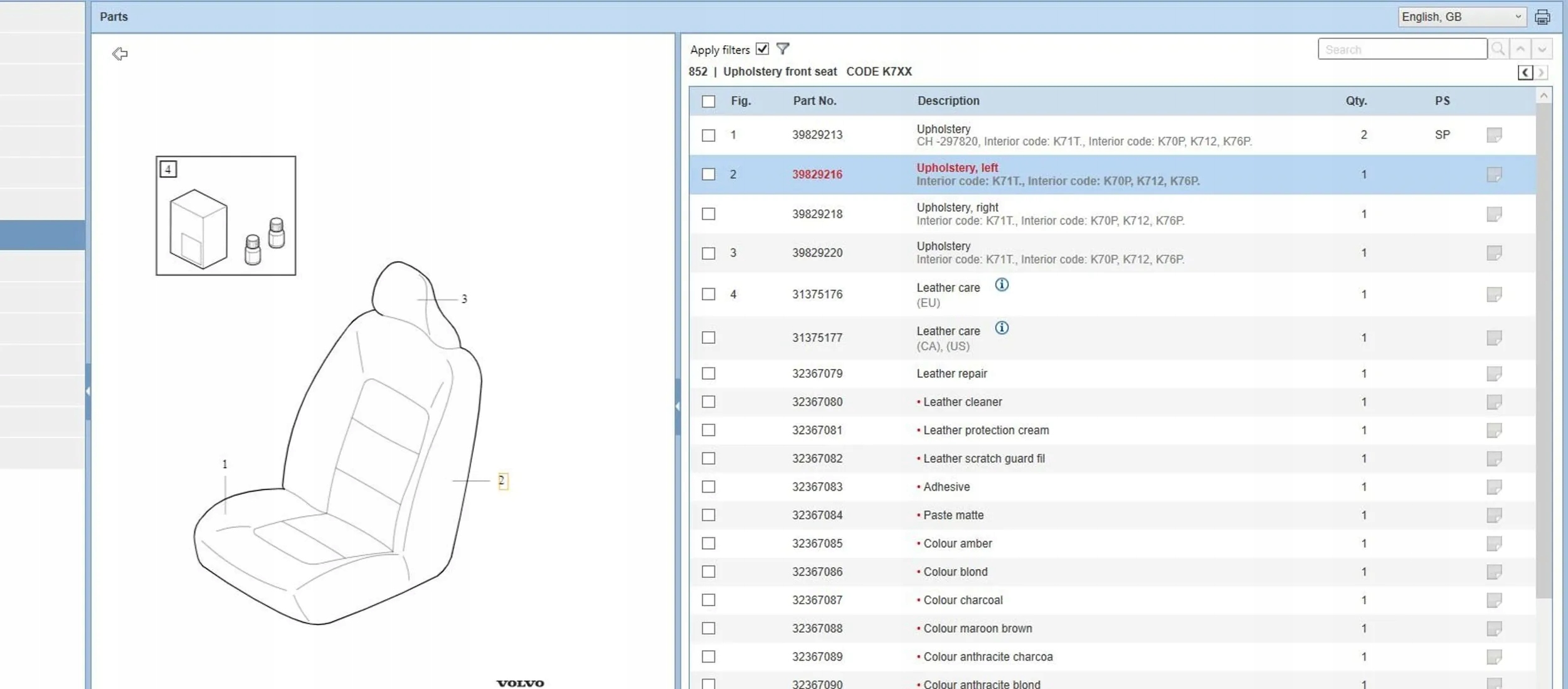The height and width of the screenshot is (689, 1568).
Task: Open the English, GB language dropdown
Action: pyautogui.click(x=1461, y=17)
